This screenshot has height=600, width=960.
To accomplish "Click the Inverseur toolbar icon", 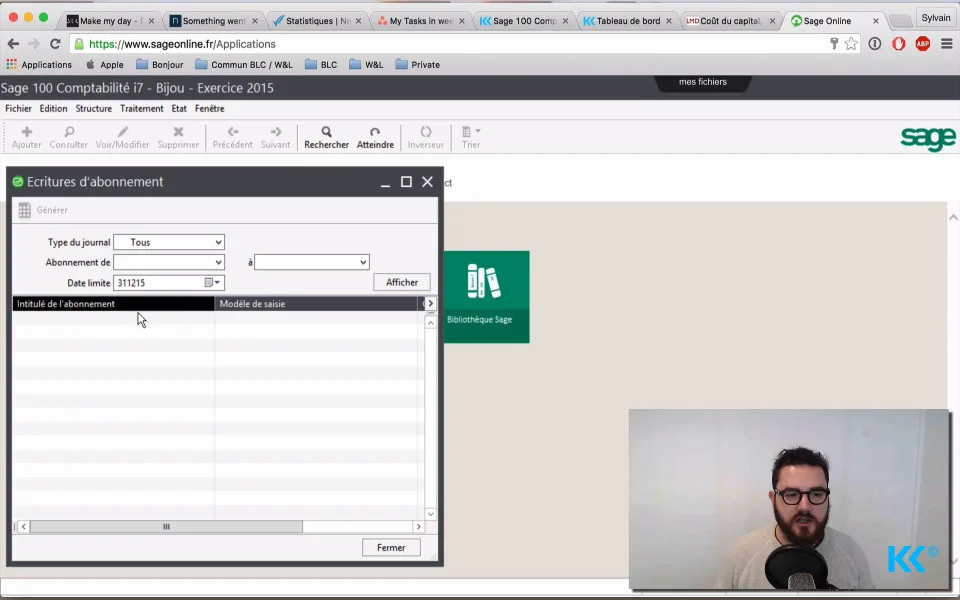I will pos(426,132).
